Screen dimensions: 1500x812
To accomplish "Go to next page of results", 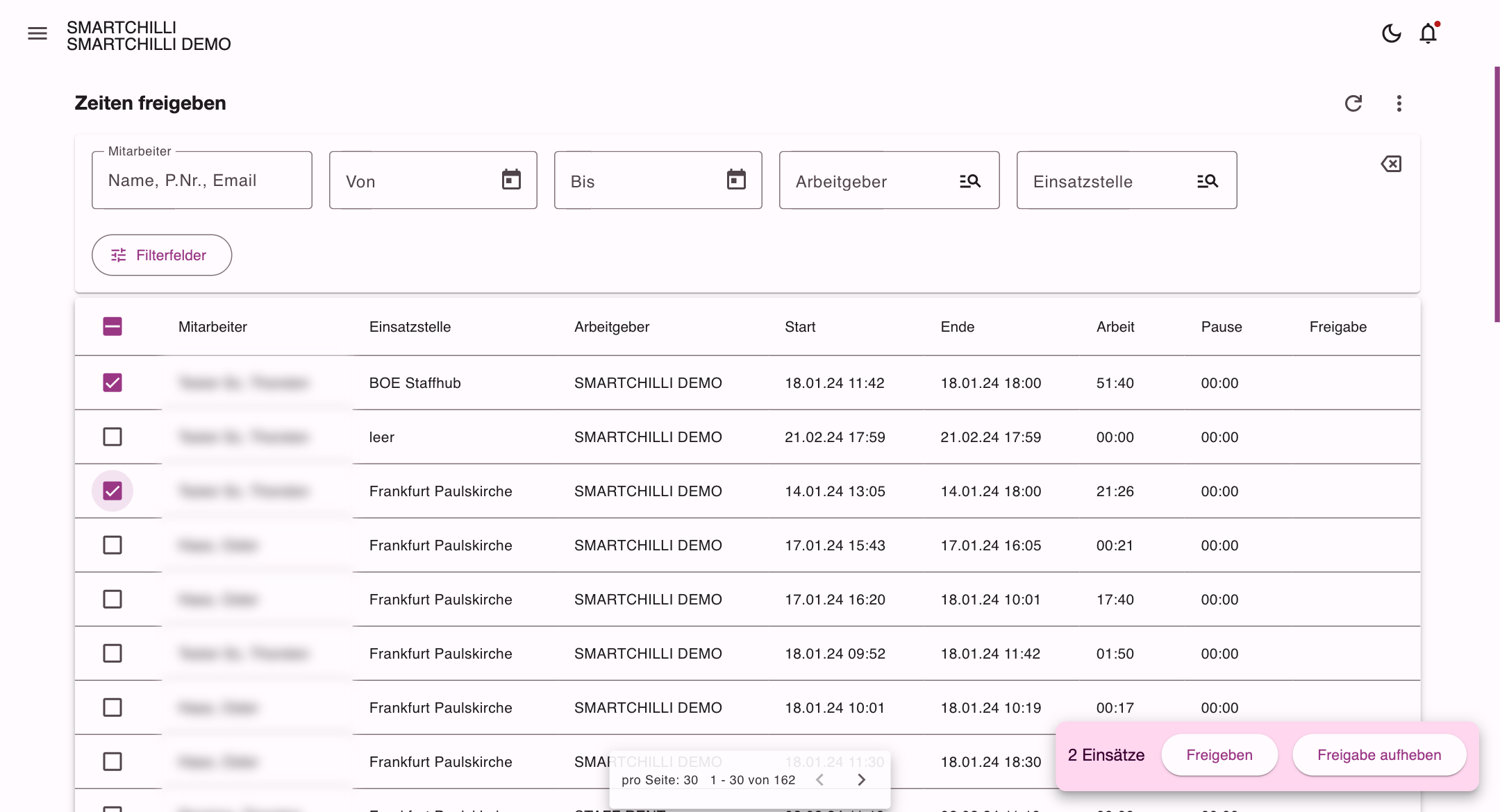I will (x=862, y=780).
